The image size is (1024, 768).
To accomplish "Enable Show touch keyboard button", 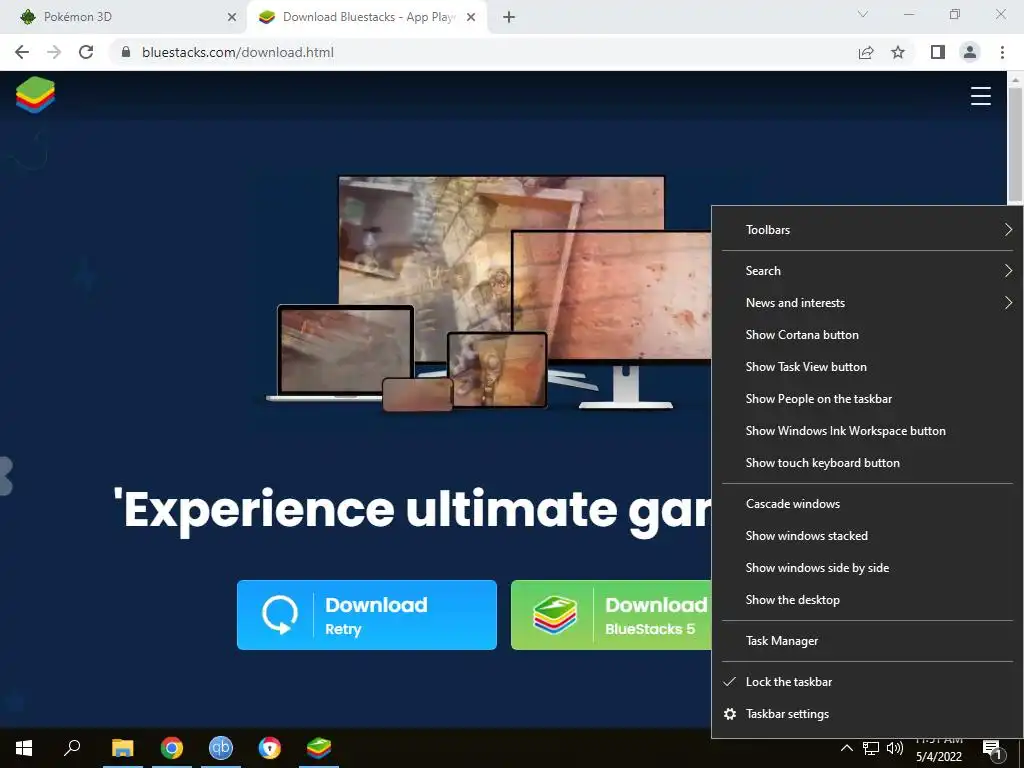I will coord(867,463).
